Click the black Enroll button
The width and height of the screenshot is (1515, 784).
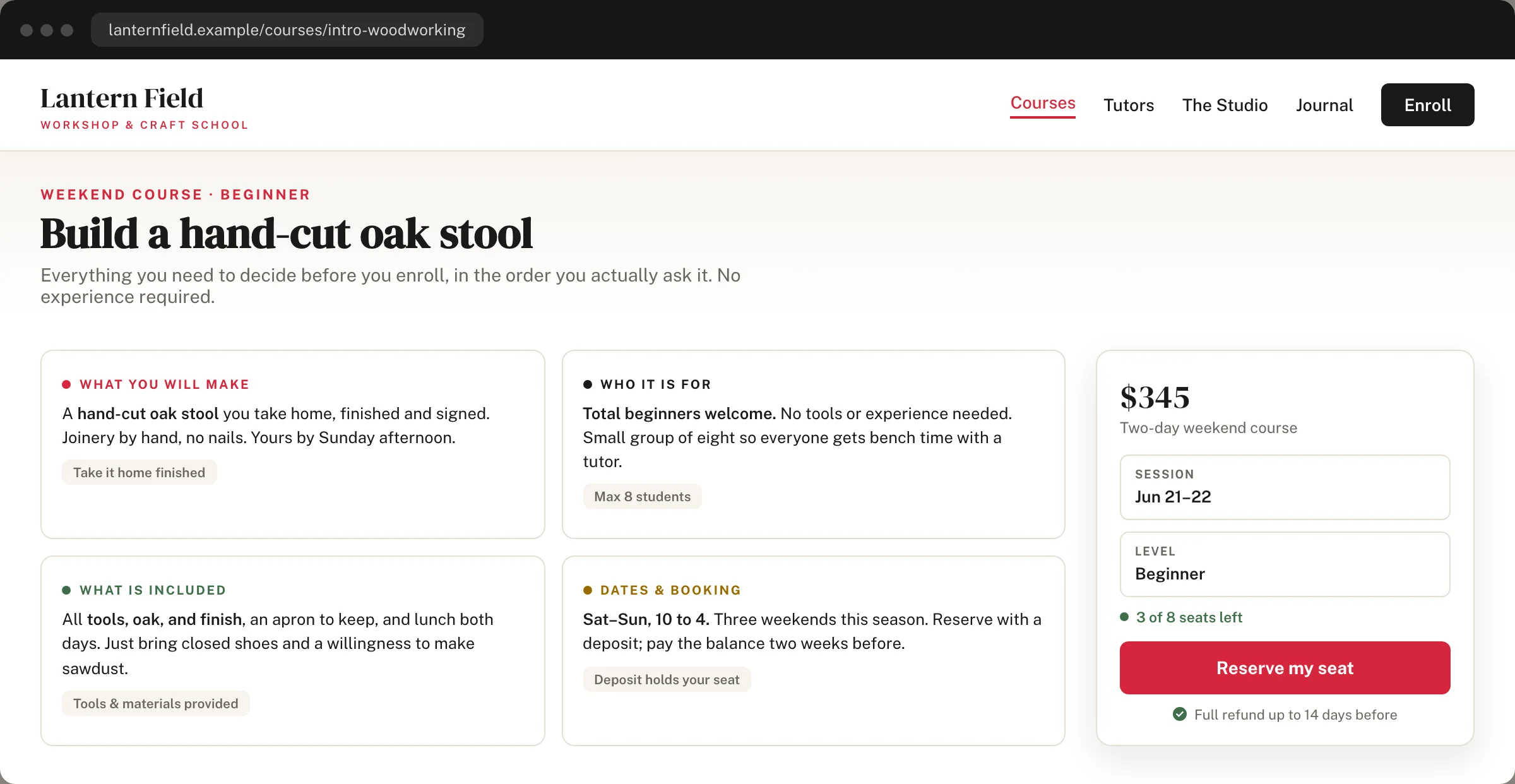[x=1427, y=105]
